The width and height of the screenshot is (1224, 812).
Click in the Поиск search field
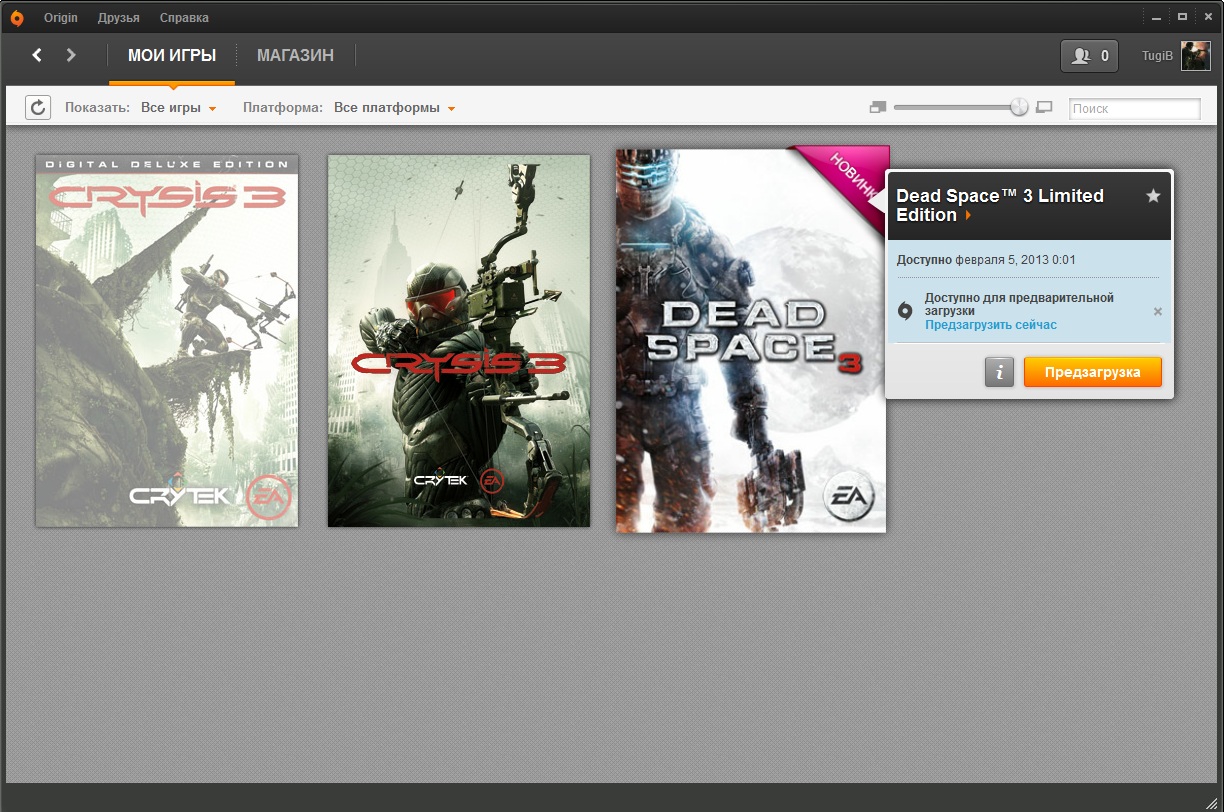coord(1135,108)
